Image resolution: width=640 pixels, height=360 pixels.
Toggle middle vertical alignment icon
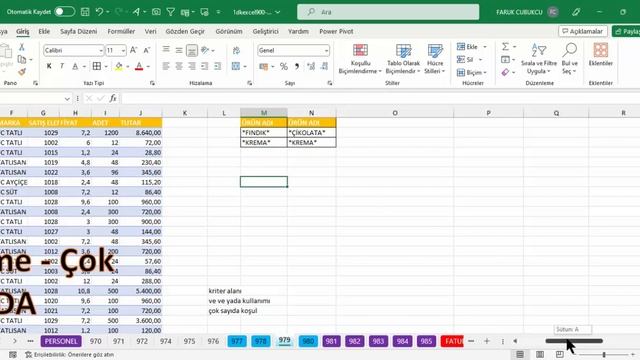point(179,50)
